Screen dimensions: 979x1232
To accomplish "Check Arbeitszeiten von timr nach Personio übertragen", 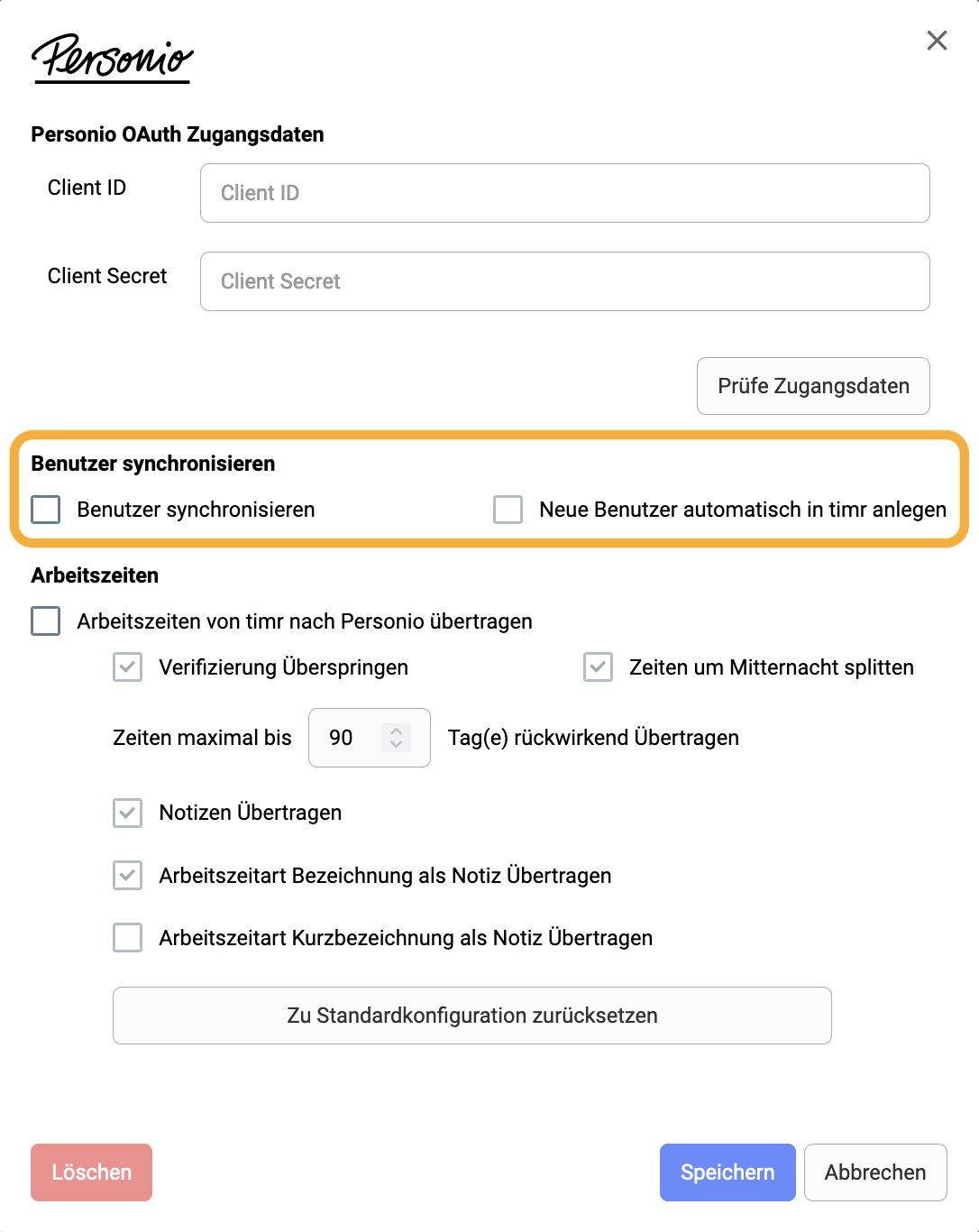I will 46,621.
